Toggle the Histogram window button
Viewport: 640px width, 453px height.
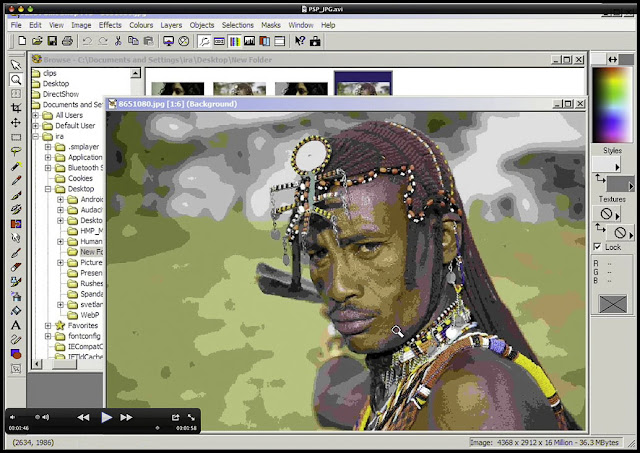pyautogui.click(x=249, y=41)
